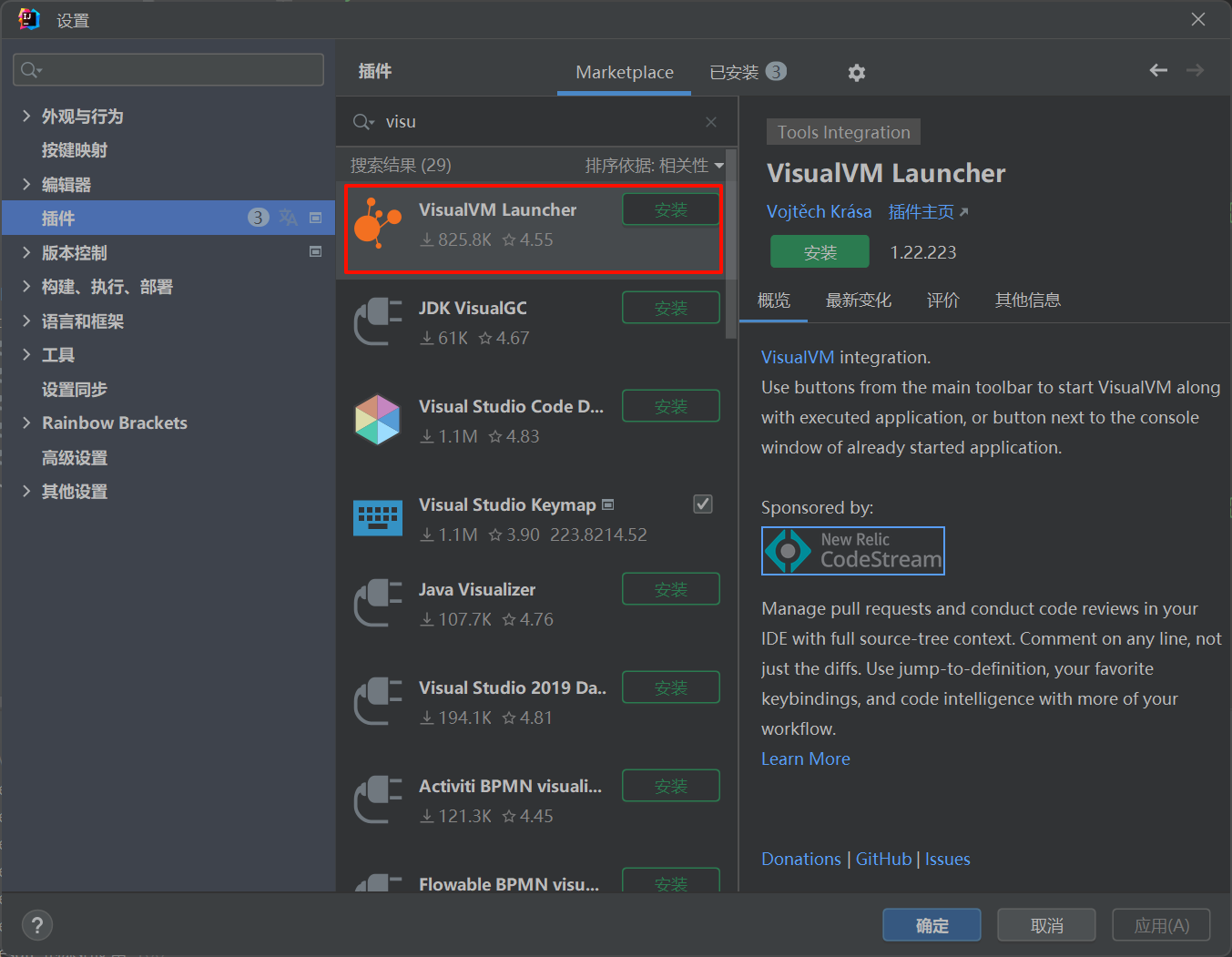Click the settings search magnifier icon
Viewport: 1232px width, 957px height.
(32, 70)
